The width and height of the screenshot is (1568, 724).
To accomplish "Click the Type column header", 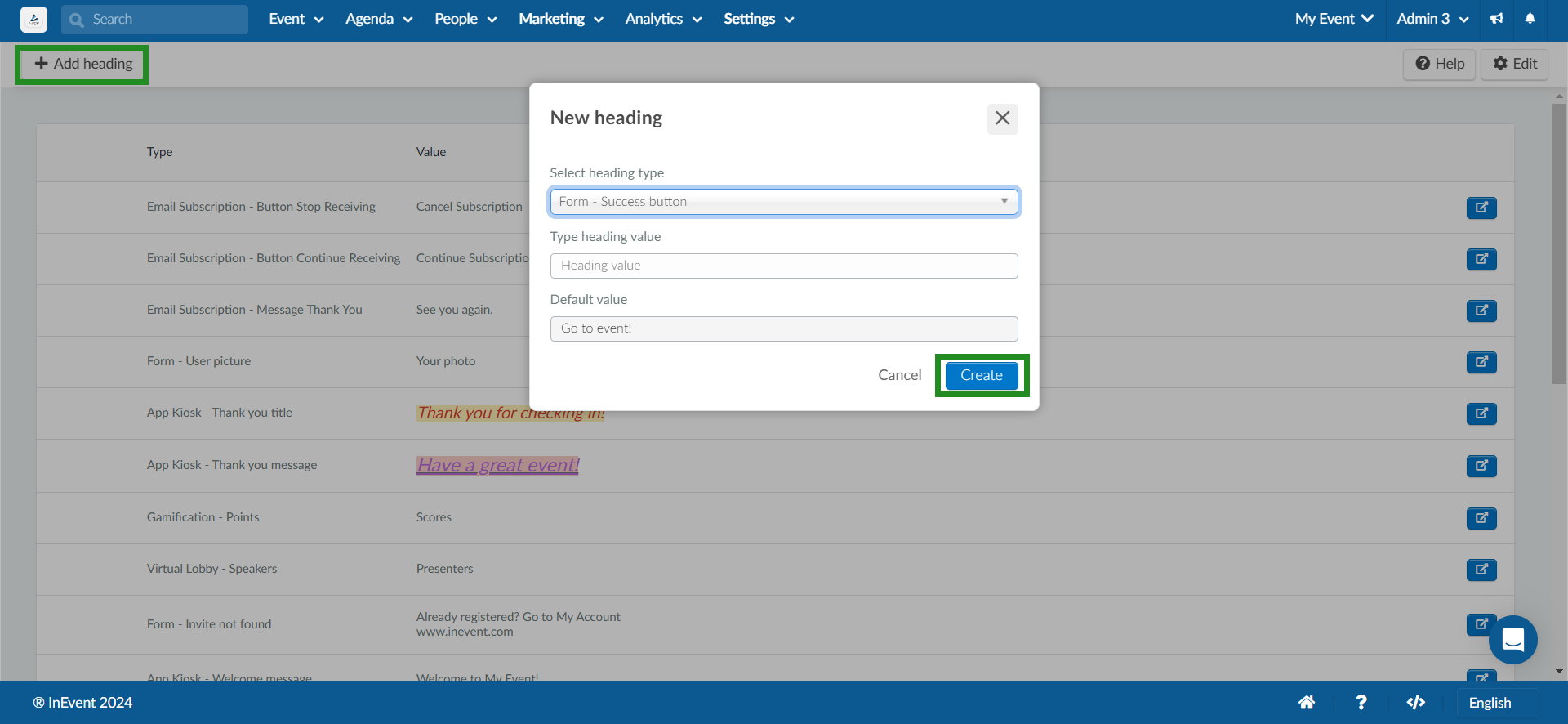I will (160, 152).
